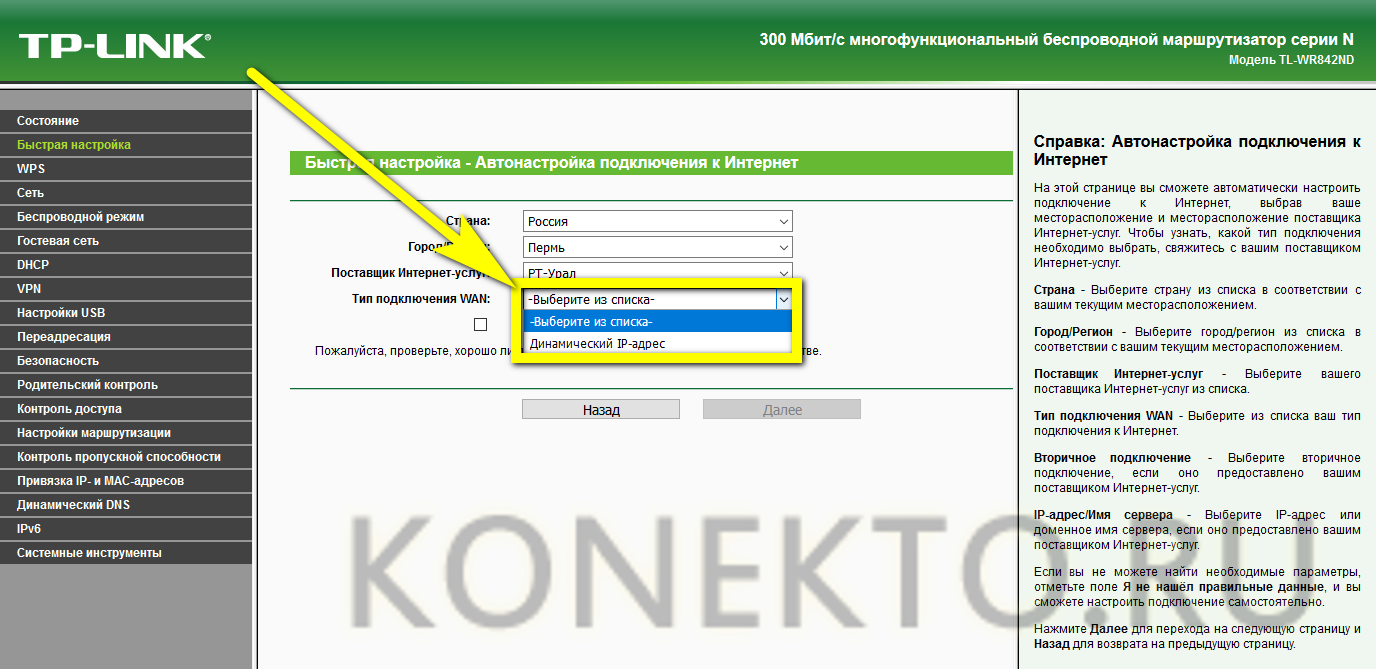Open Привязка IP- и MAC-адресов
Screen dimensions: 1376x669
126,481
